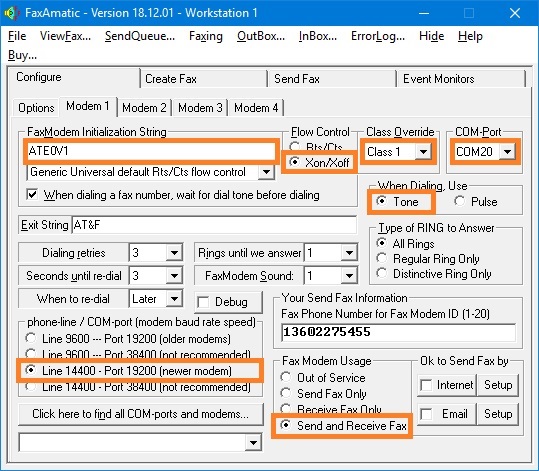Open the Options sub-tab

tap(36, 108)
